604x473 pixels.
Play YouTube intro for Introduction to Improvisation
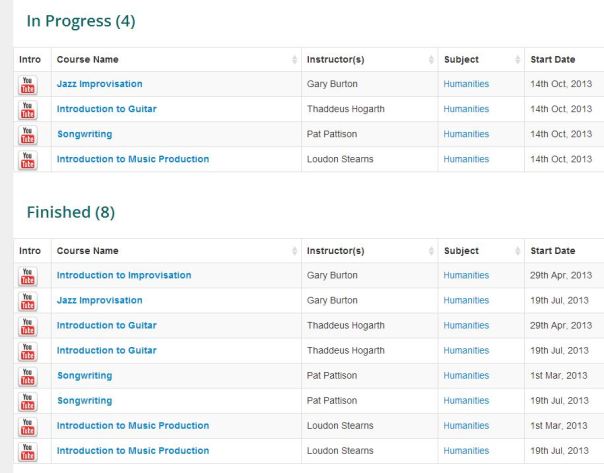tap(28, 275)
